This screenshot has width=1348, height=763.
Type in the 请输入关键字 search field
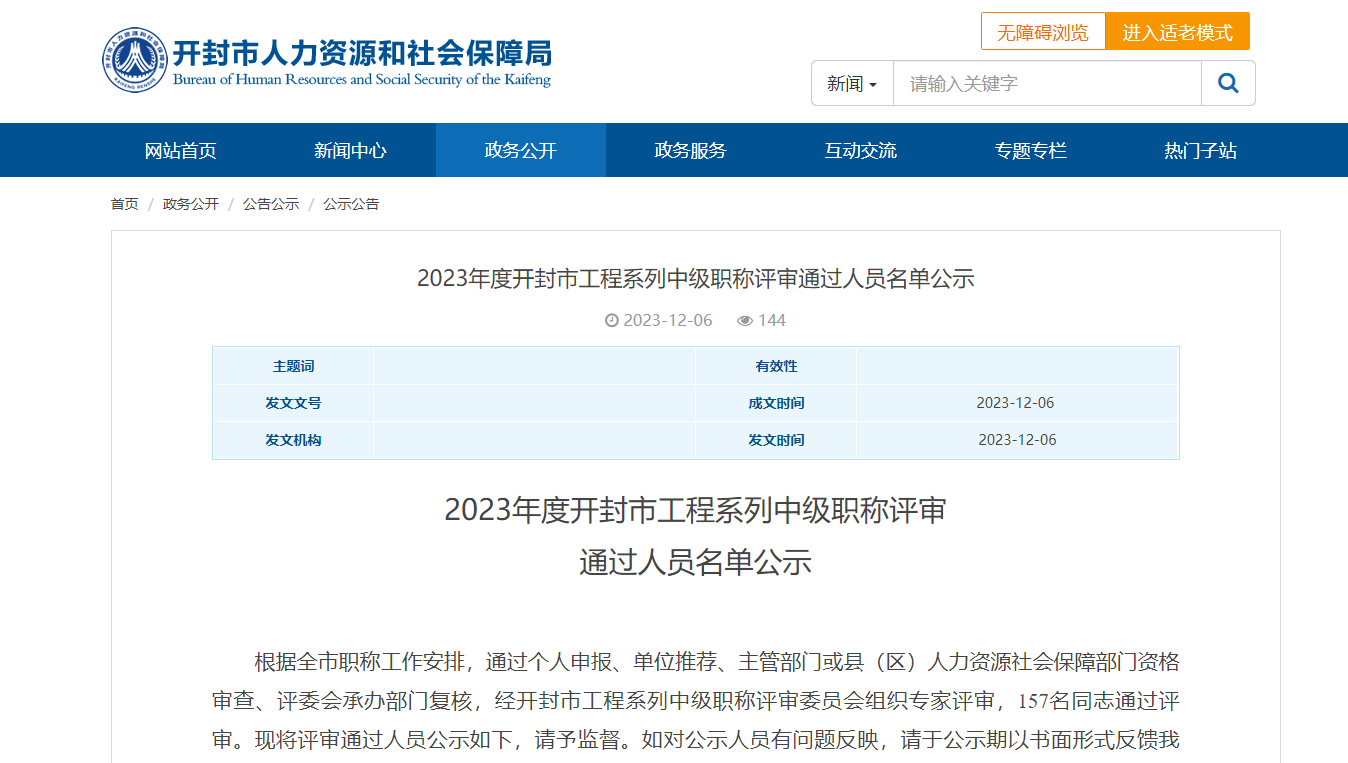coord(1046,84)
